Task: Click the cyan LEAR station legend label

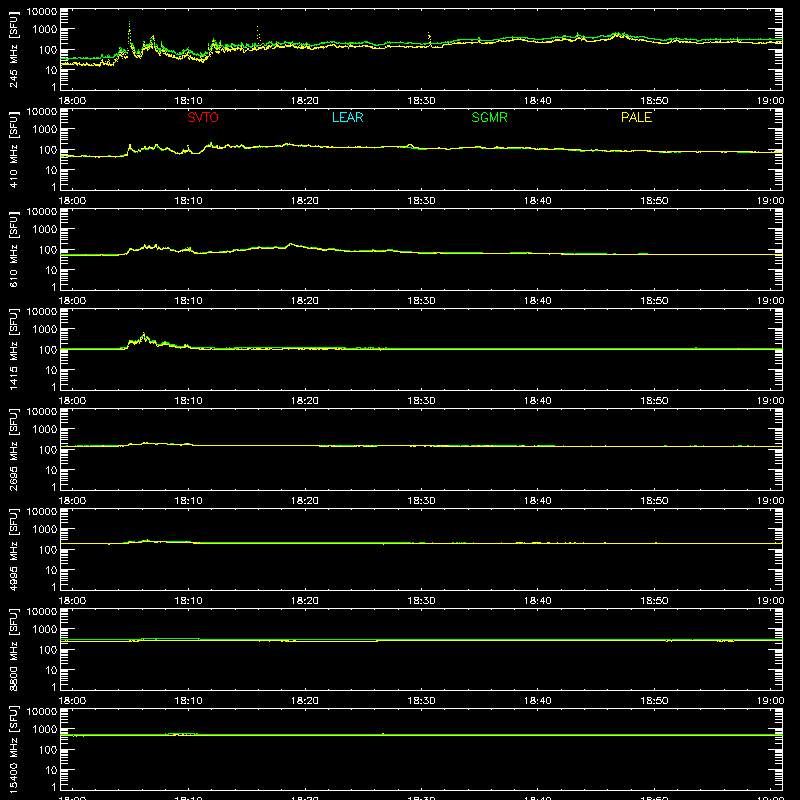Action: [347, 117]
